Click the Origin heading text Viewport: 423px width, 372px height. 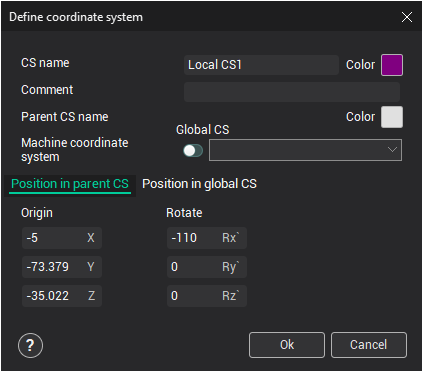pyautogui.click(x=37, y=213)
